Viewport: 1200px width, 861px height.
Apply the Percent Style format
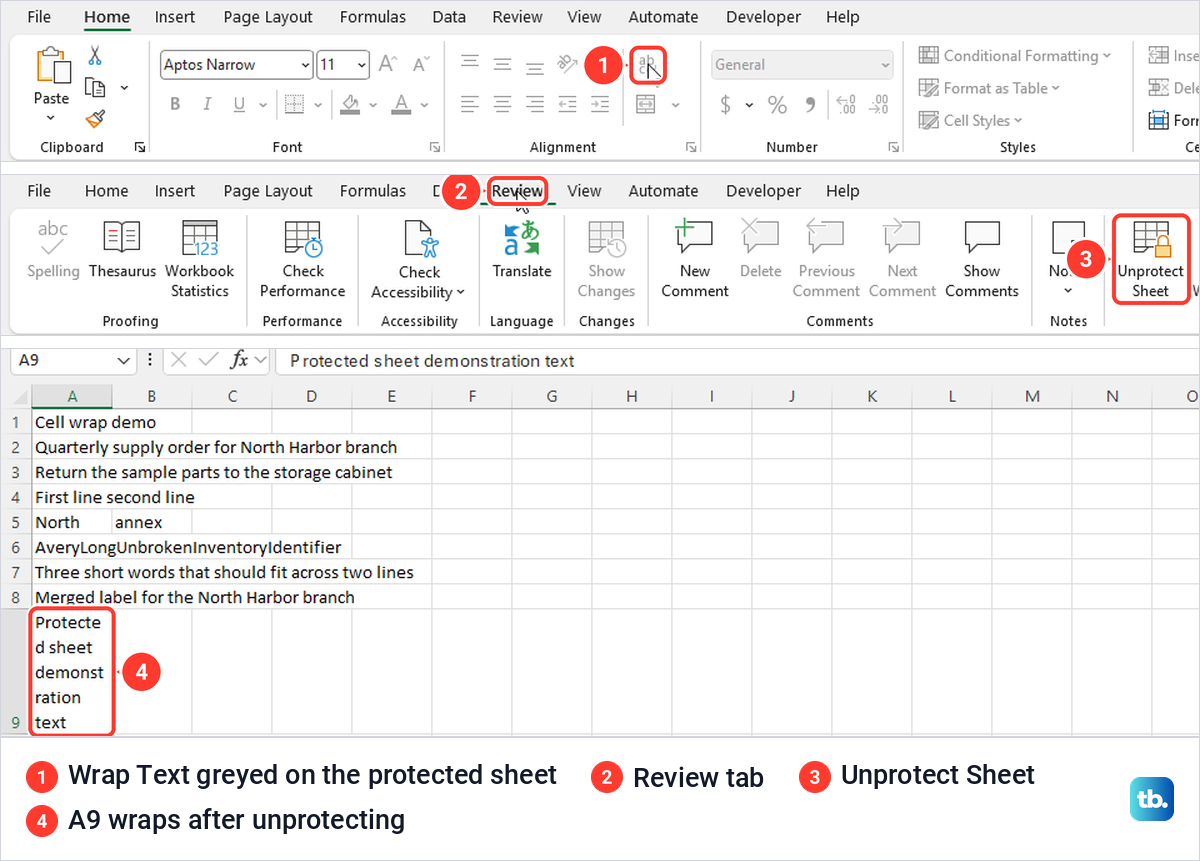(777, 104)
